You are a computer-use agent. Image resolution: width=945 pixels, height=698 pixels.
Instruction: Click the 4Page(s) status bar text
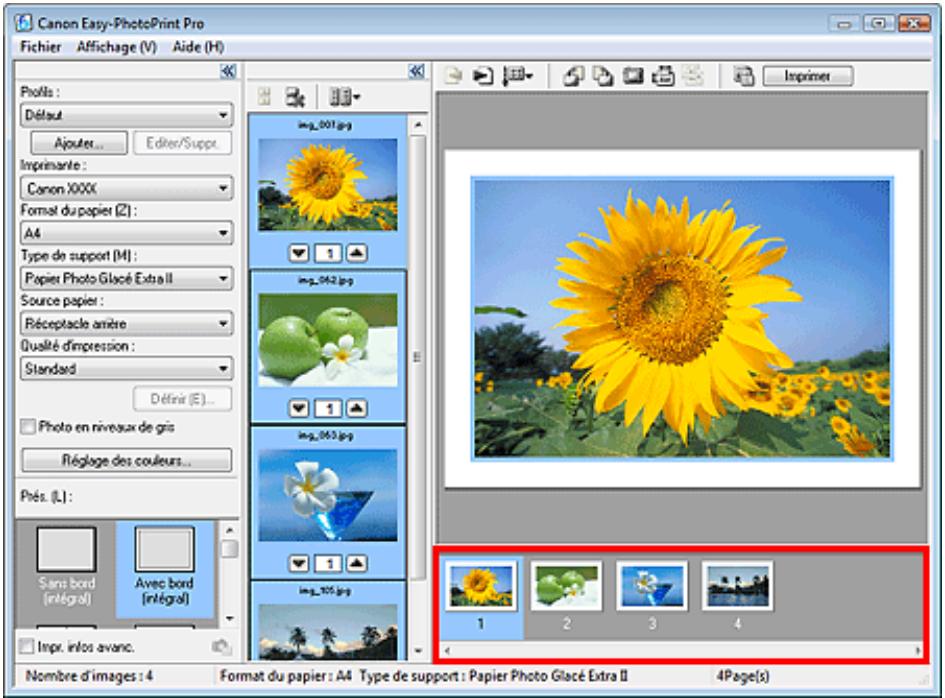pos(743,676)
